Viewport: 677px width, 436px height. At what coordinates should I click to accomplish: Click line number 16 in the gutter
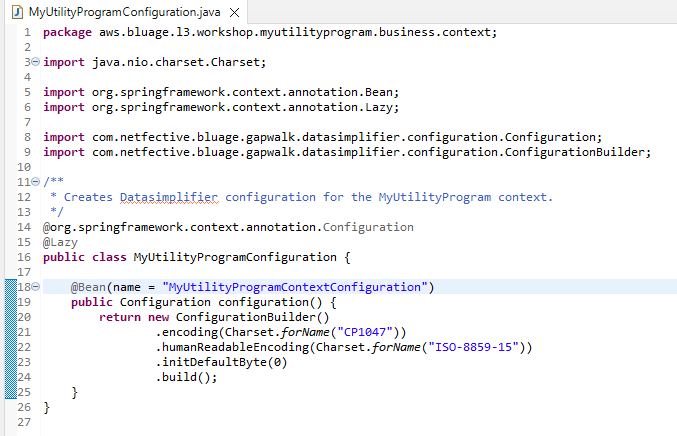click(24, 257)
